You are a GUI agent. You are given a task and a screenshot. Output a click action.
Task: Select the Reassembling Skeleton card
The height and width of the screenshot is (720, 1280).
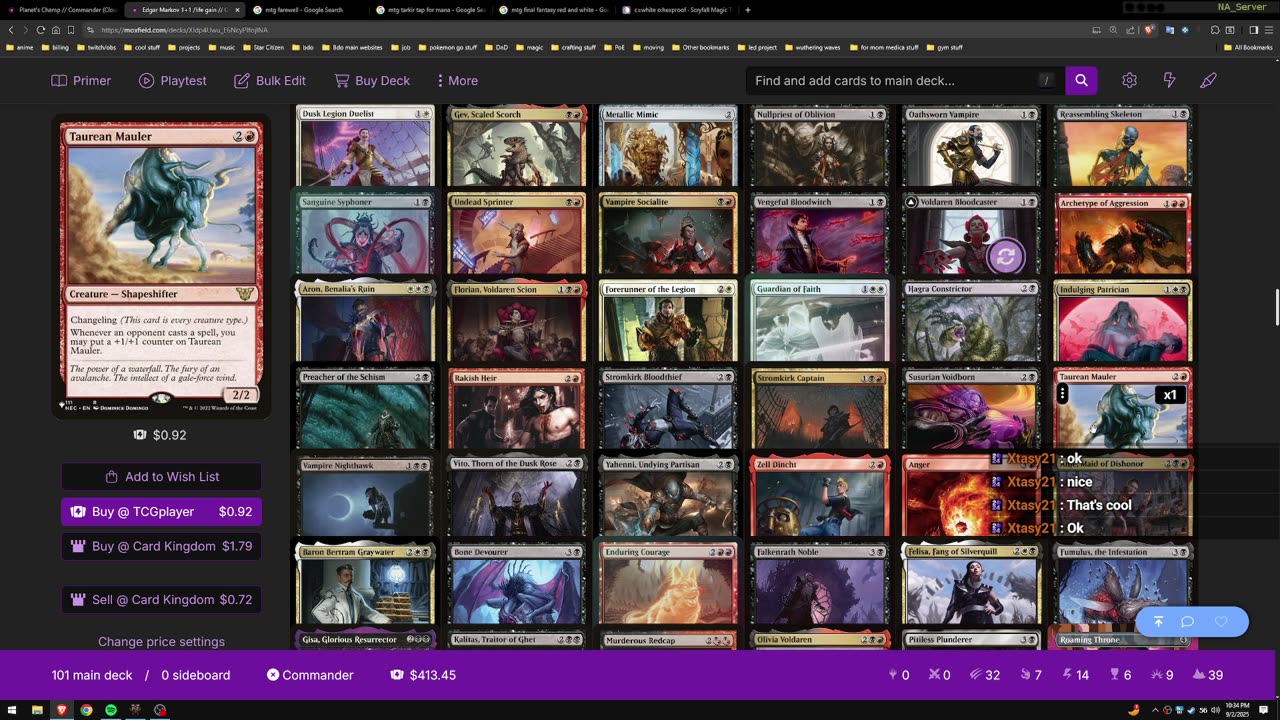(x=1122, y=146)
